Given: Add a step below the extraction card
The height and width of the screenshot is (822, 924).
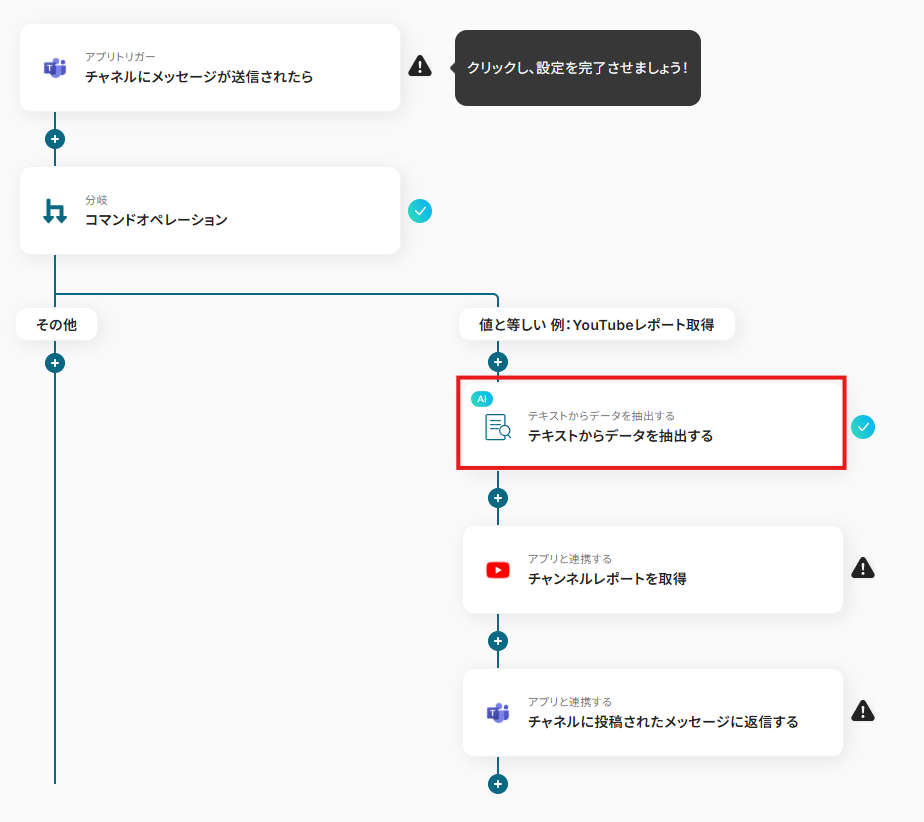Looking at the screenshot, I should click(x=498, y=498).
